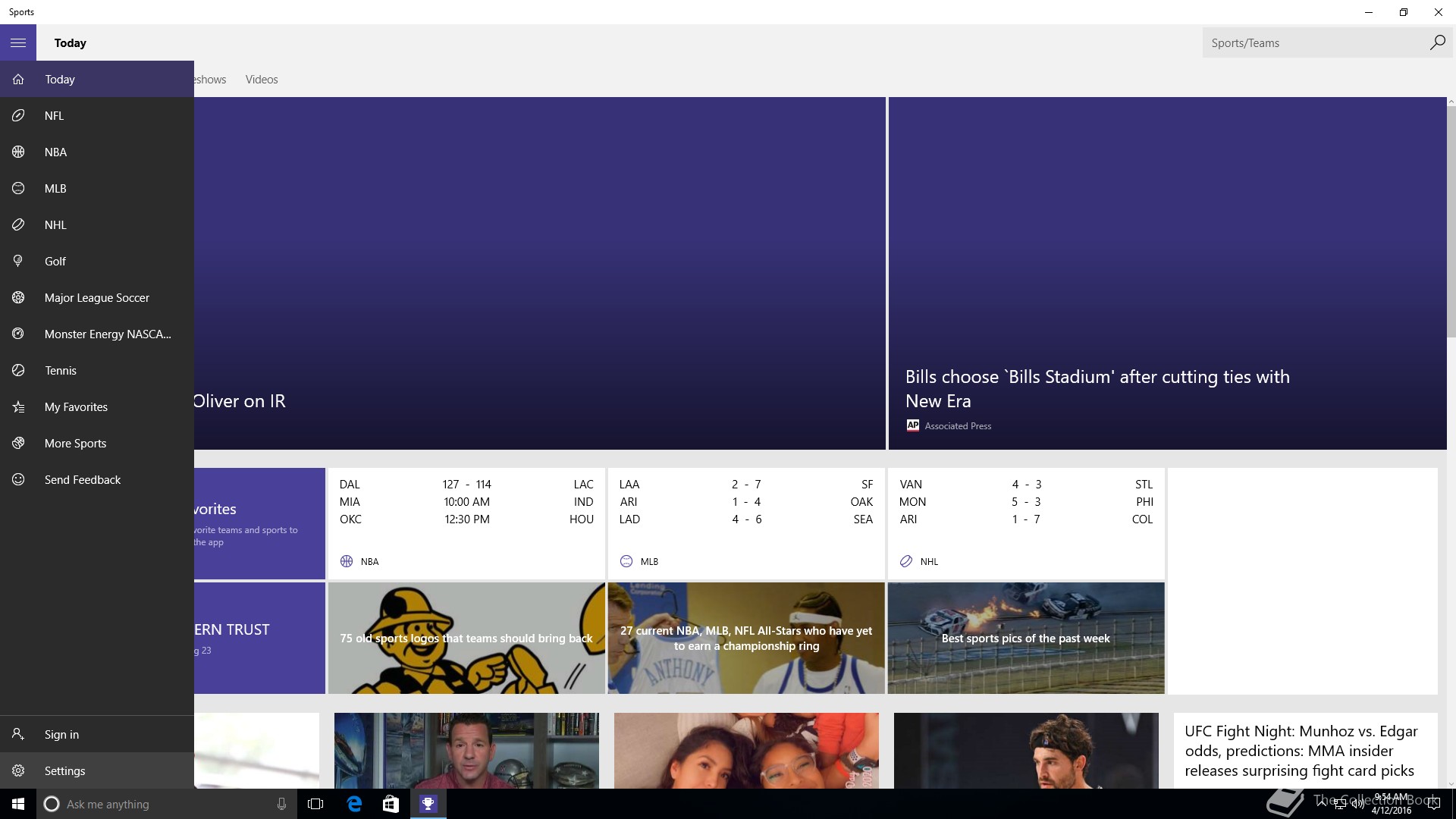Open the NHL scores tile
Screen dimensions: 1456x819
1026,523
